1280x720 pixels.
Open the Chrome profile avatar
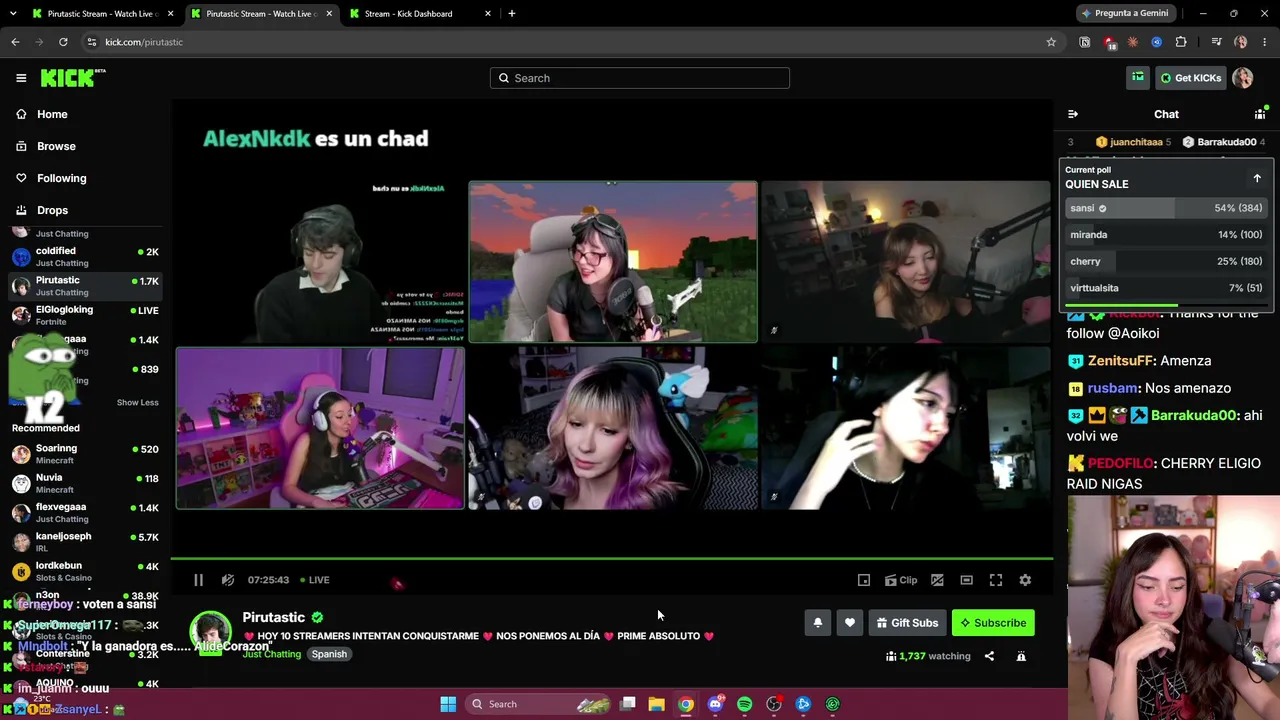pos(1241,42)
